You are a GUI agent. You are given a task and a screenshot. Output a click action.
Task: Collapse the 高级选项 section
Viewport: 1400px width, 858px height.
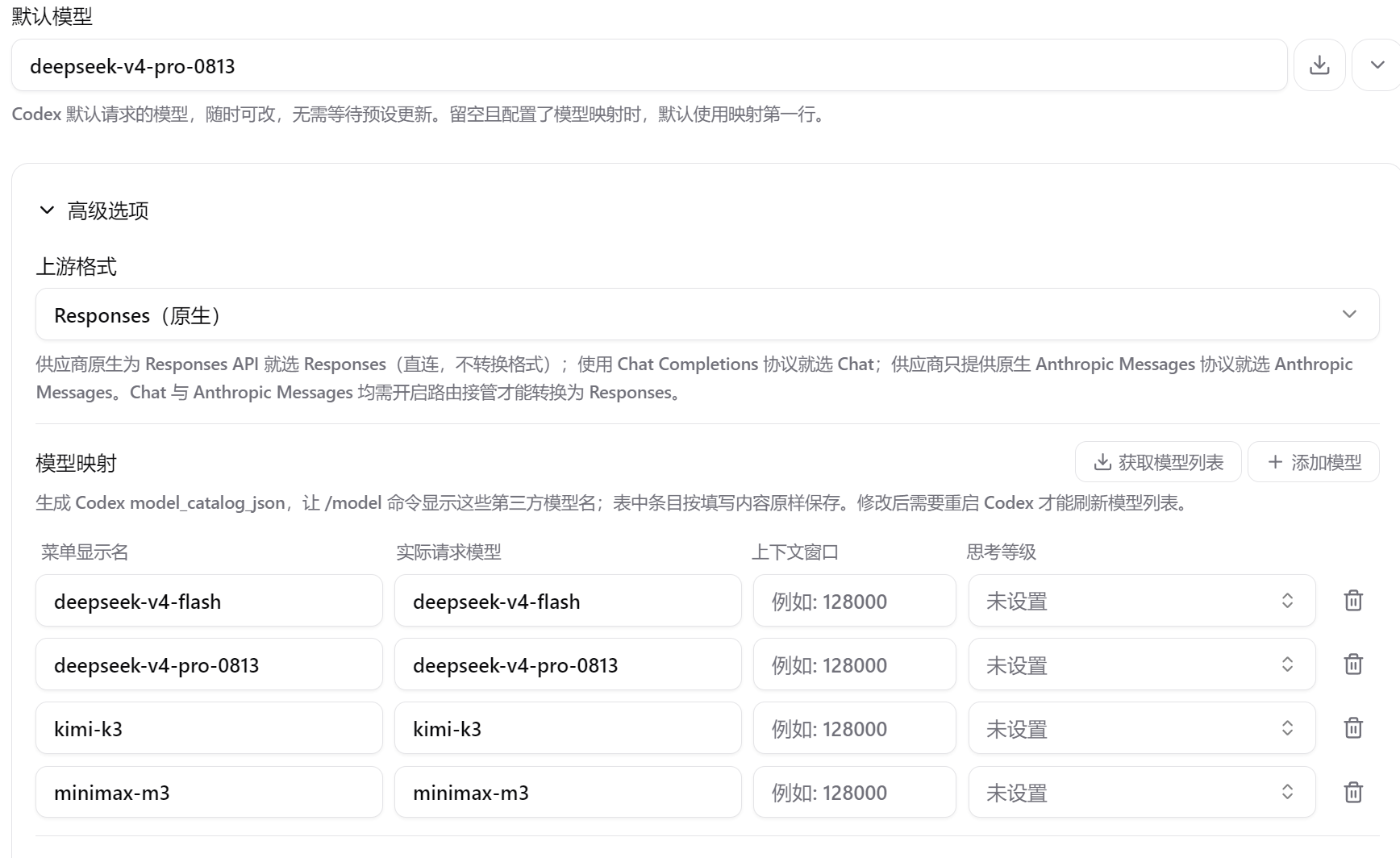point(93,210)
